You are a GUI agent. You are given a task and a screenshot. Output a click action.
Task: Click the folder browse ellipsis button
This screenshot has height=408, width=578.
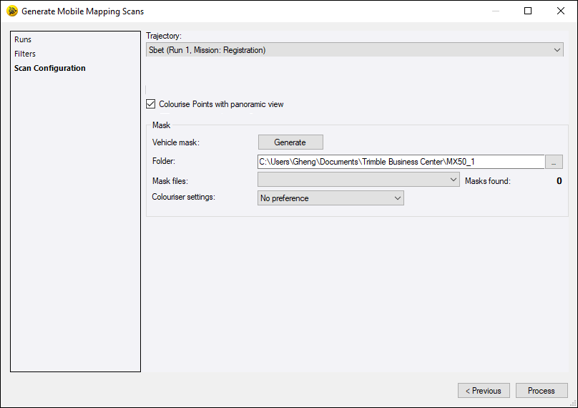pos(554,162)
